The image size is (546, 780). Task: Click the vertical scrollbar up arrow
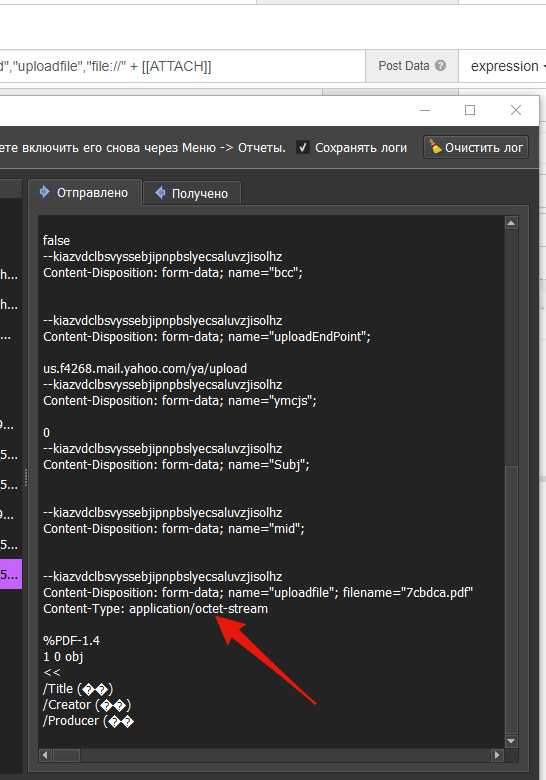click(511, 223)
